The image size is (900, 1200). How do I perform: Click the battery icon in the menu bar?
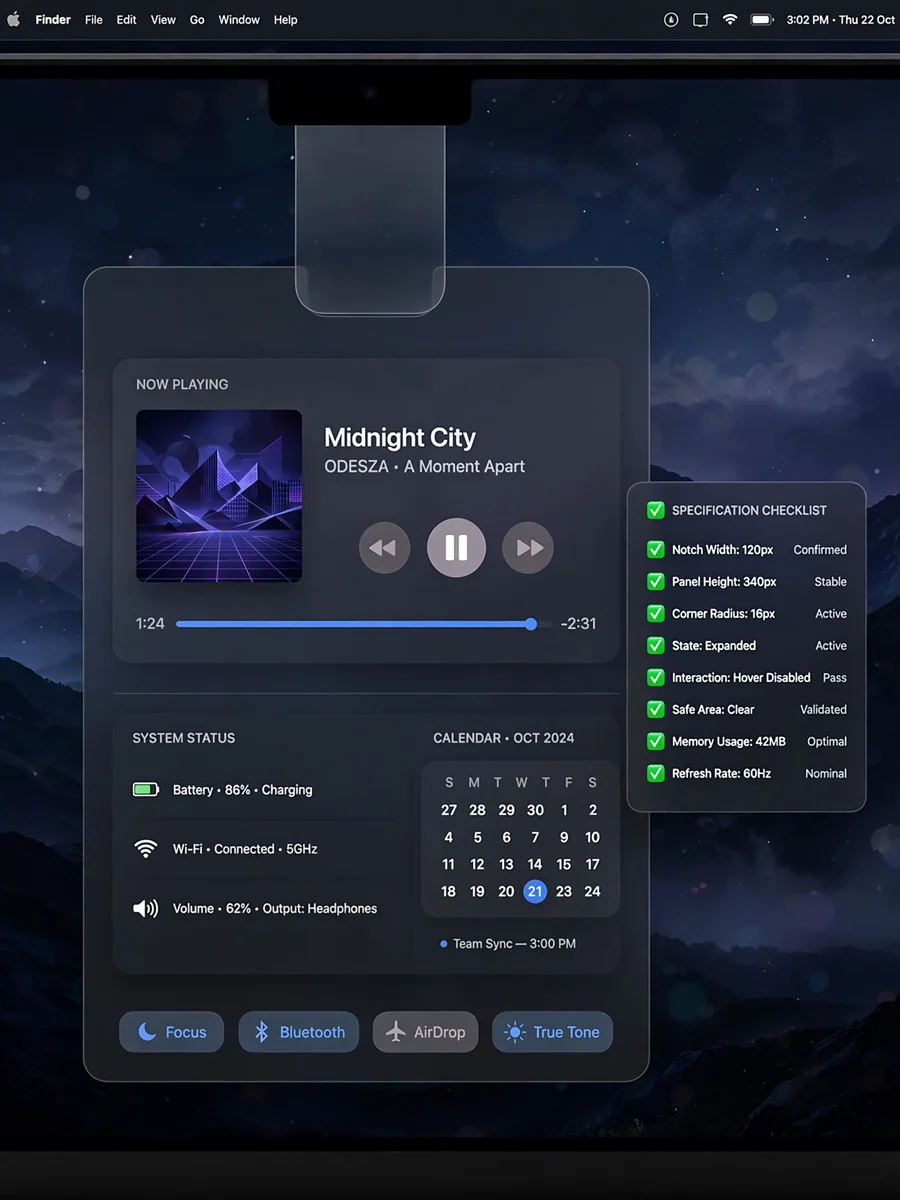point(763,20)
